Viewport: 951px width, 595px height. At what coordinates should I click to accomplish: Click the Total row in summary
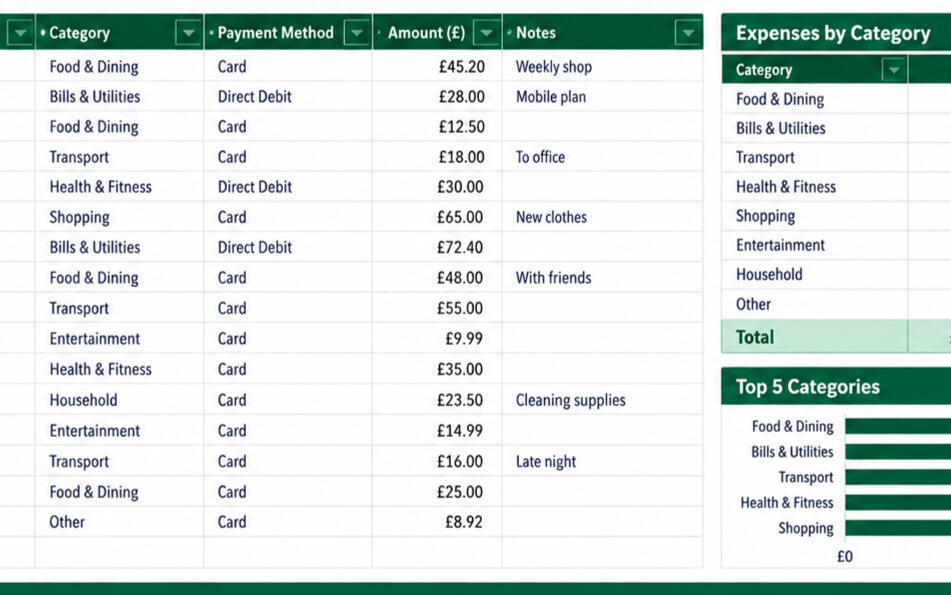tap(836, 337)
